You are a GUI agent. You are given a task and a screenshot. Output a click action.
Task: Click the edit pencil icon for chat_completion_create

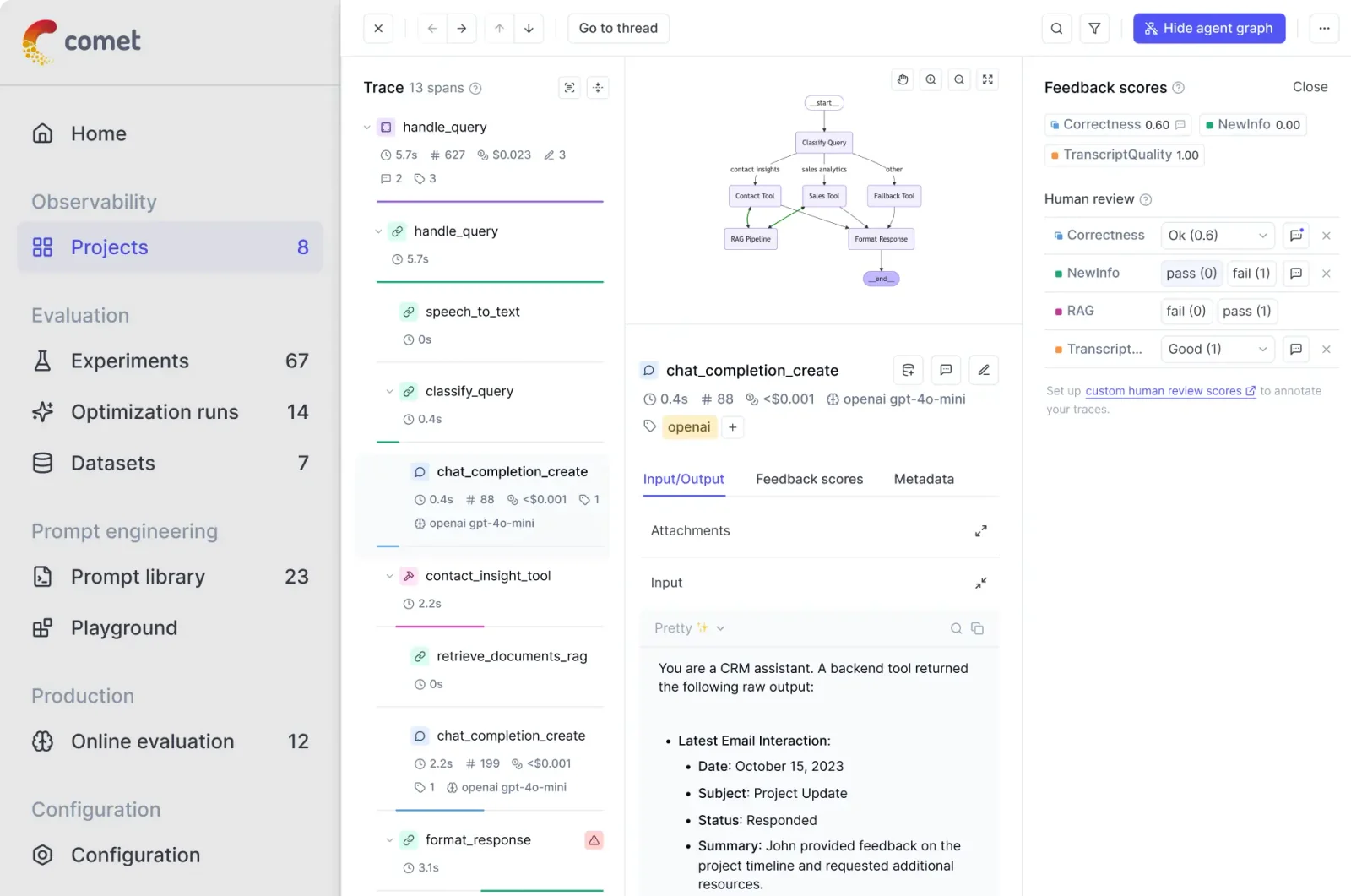tap(984, 370)
